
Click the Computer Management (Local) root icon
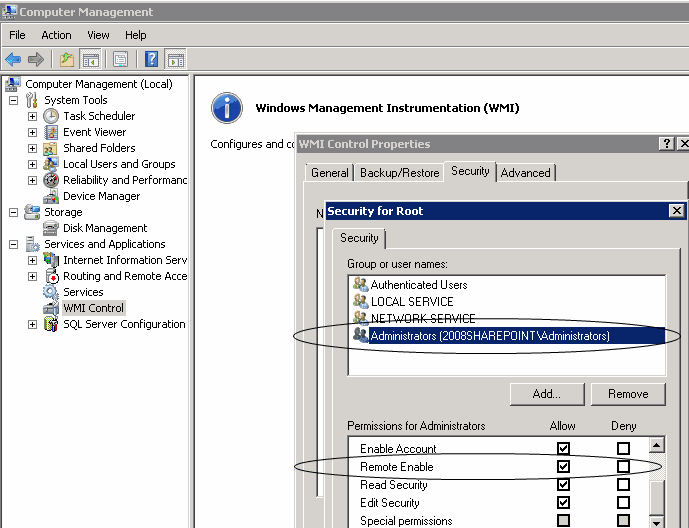pos(13,84)
